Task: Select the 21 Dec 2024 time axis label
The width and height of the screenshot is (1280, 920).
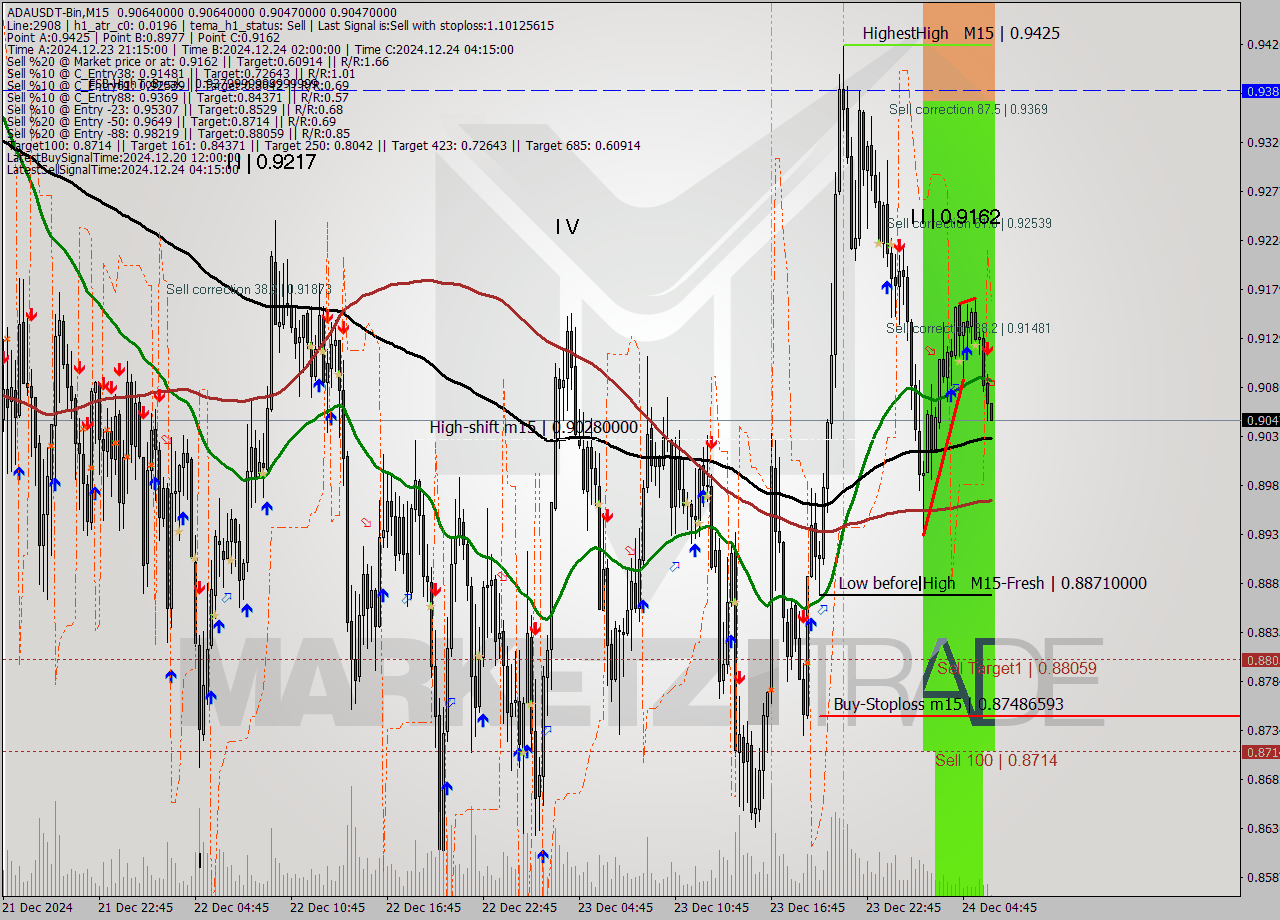Action: [x=38, y=908]
